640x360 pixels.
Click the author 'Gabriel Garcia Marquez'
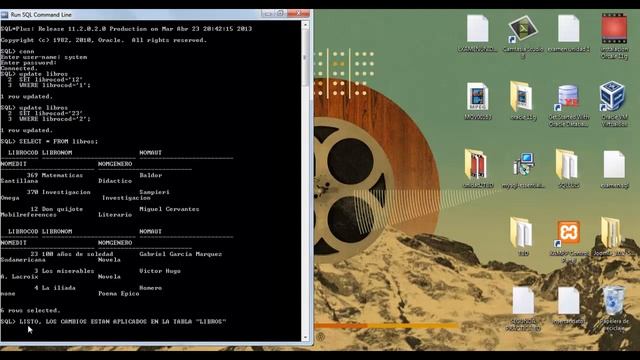[x=180, y=254]
